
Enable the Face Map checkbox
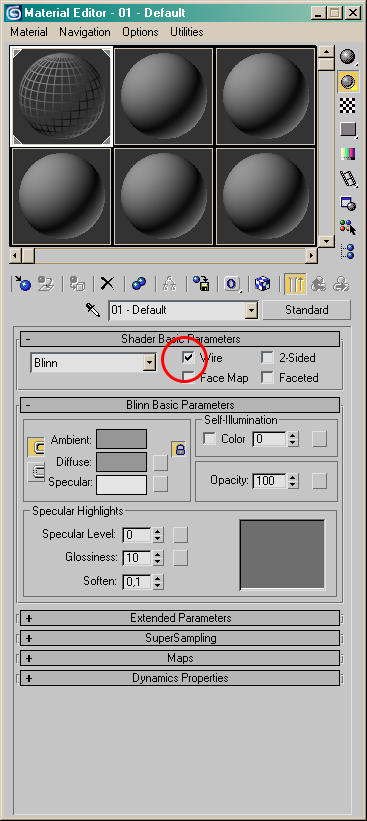point(188,378)
